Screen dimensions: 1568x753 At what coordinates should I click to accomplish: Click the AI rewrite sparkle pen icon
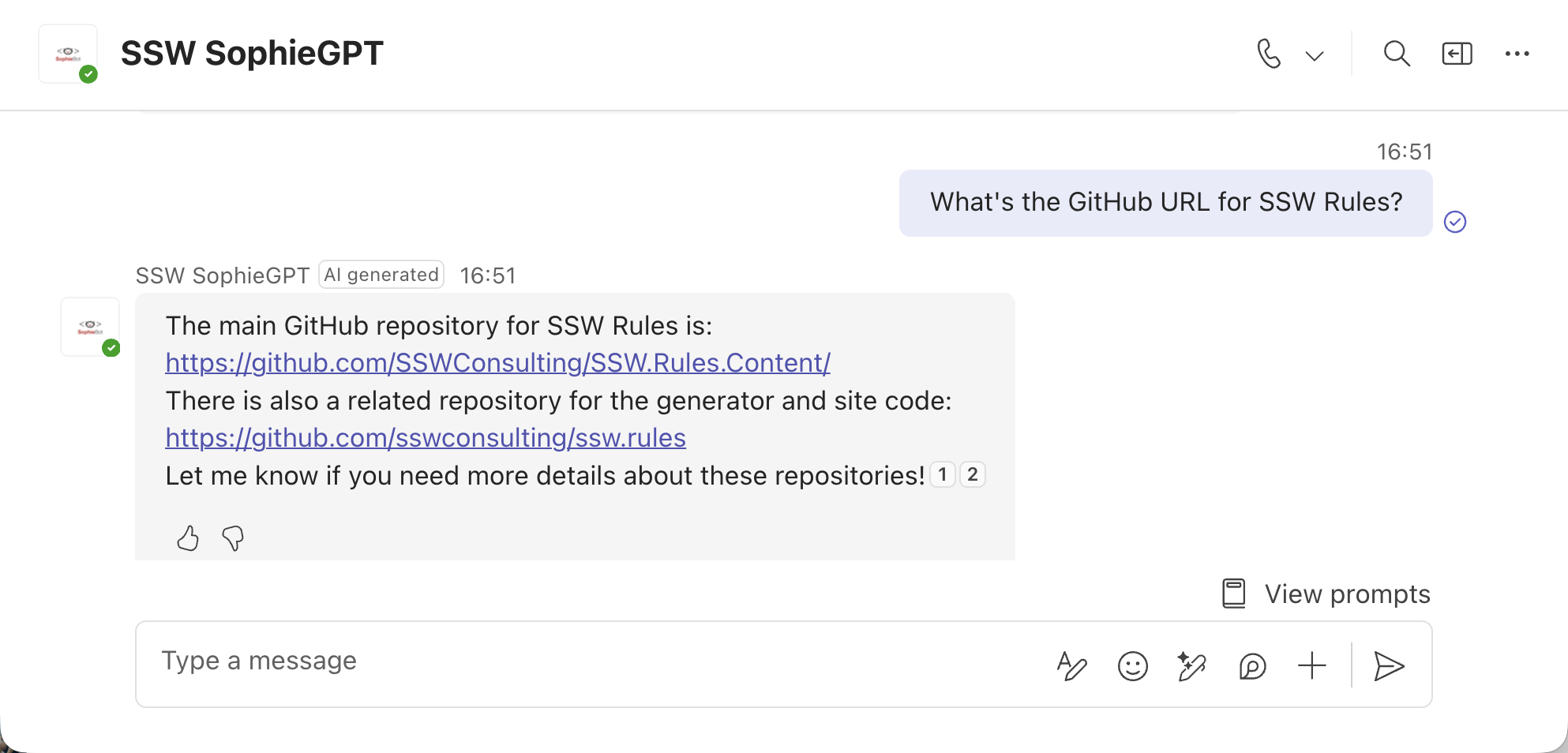coord(1191,666)
